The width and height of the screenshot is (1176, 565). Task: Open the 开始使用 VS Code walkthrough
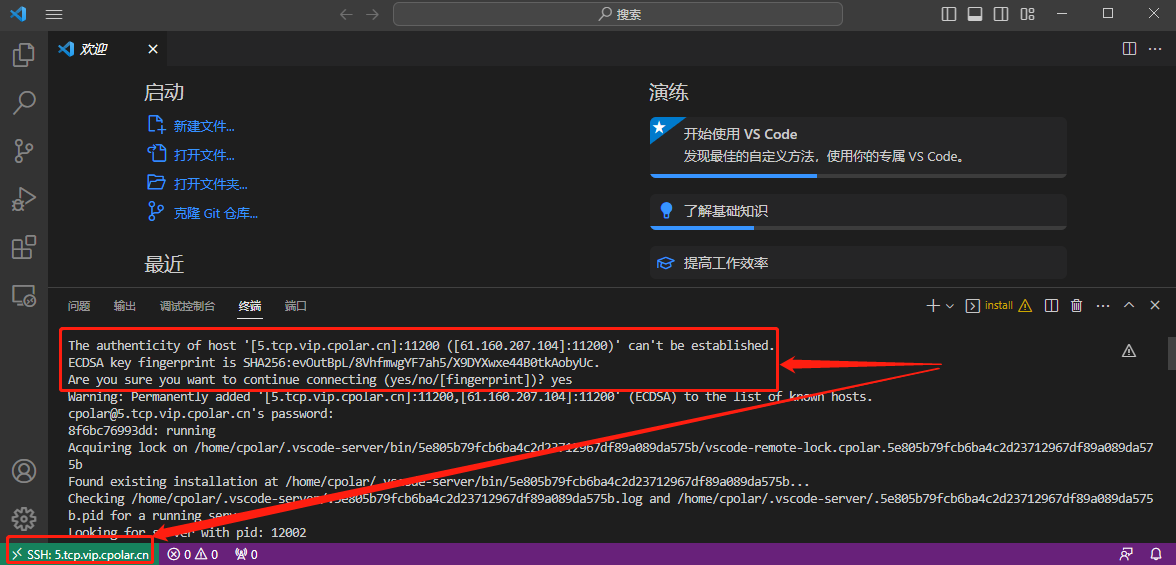click(x=858, y=146)
